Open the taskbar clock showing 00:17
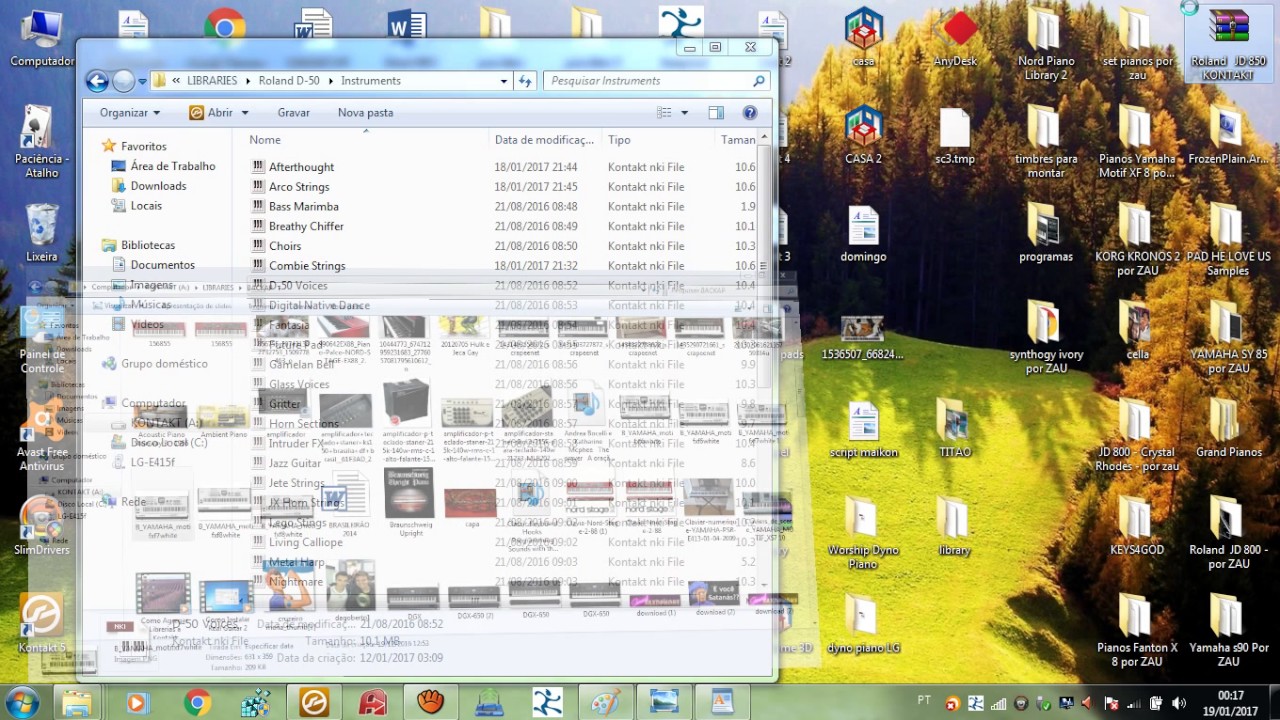 (1230, 703)
